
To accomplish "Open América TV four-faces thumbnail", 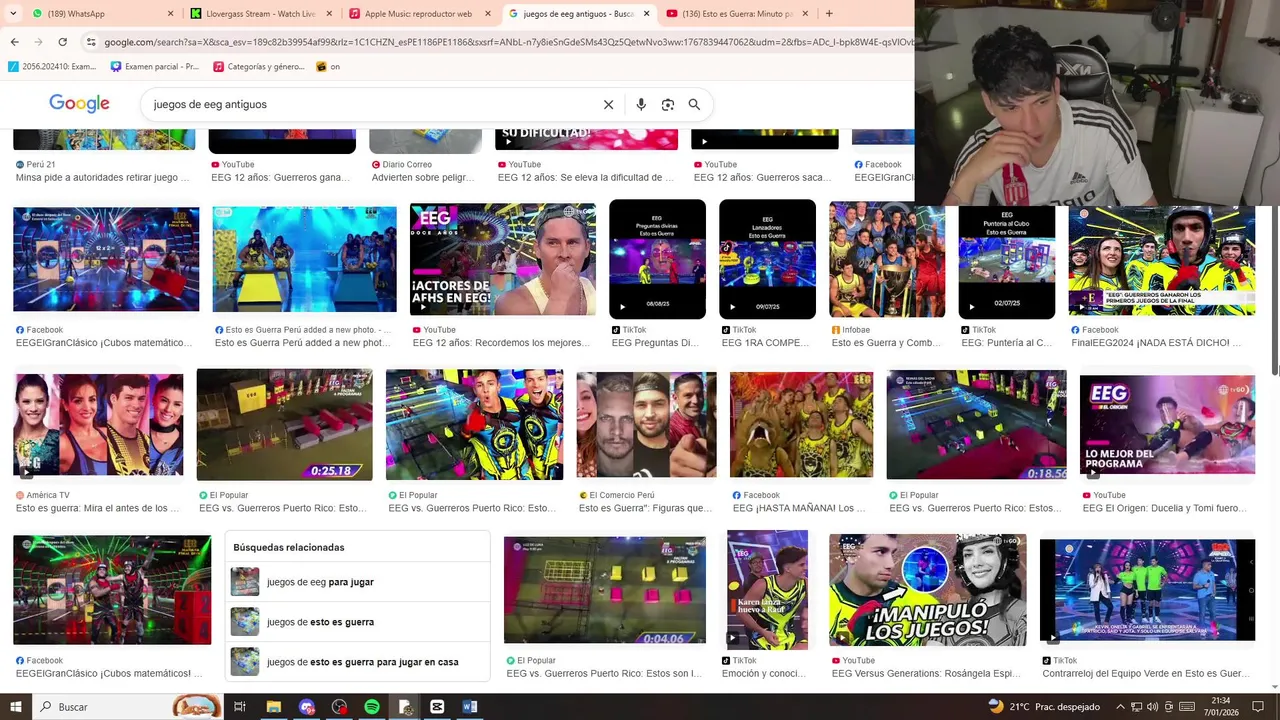I will [x=98, y=424].
